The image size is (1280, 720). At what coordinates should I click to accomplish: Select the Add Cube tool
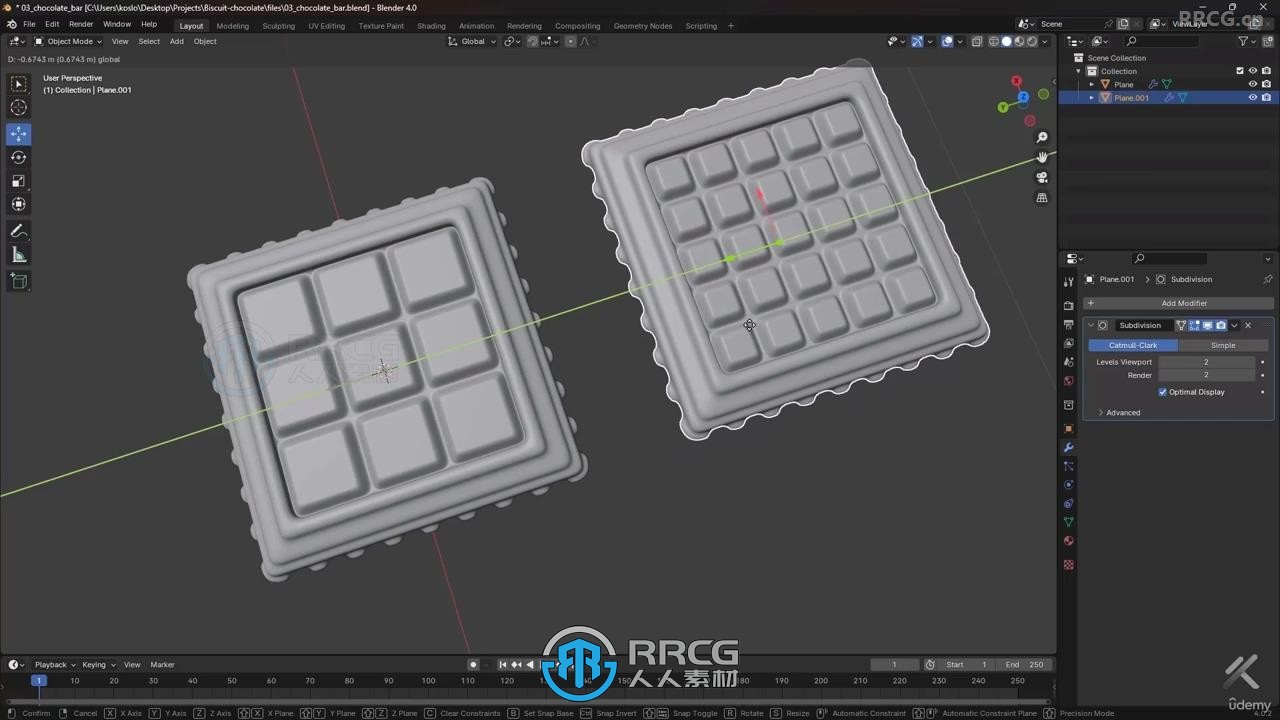[x=19, y=282]
